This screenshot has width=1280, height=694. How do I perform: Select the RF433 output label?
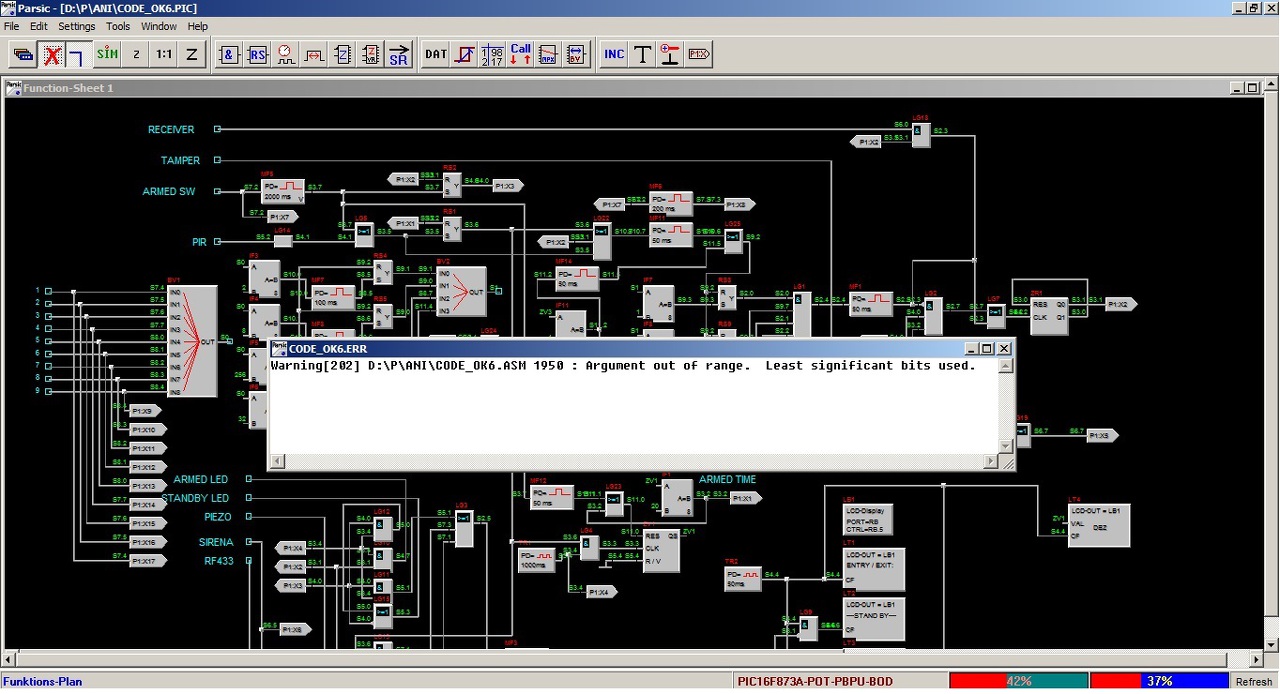click(219, 561)
